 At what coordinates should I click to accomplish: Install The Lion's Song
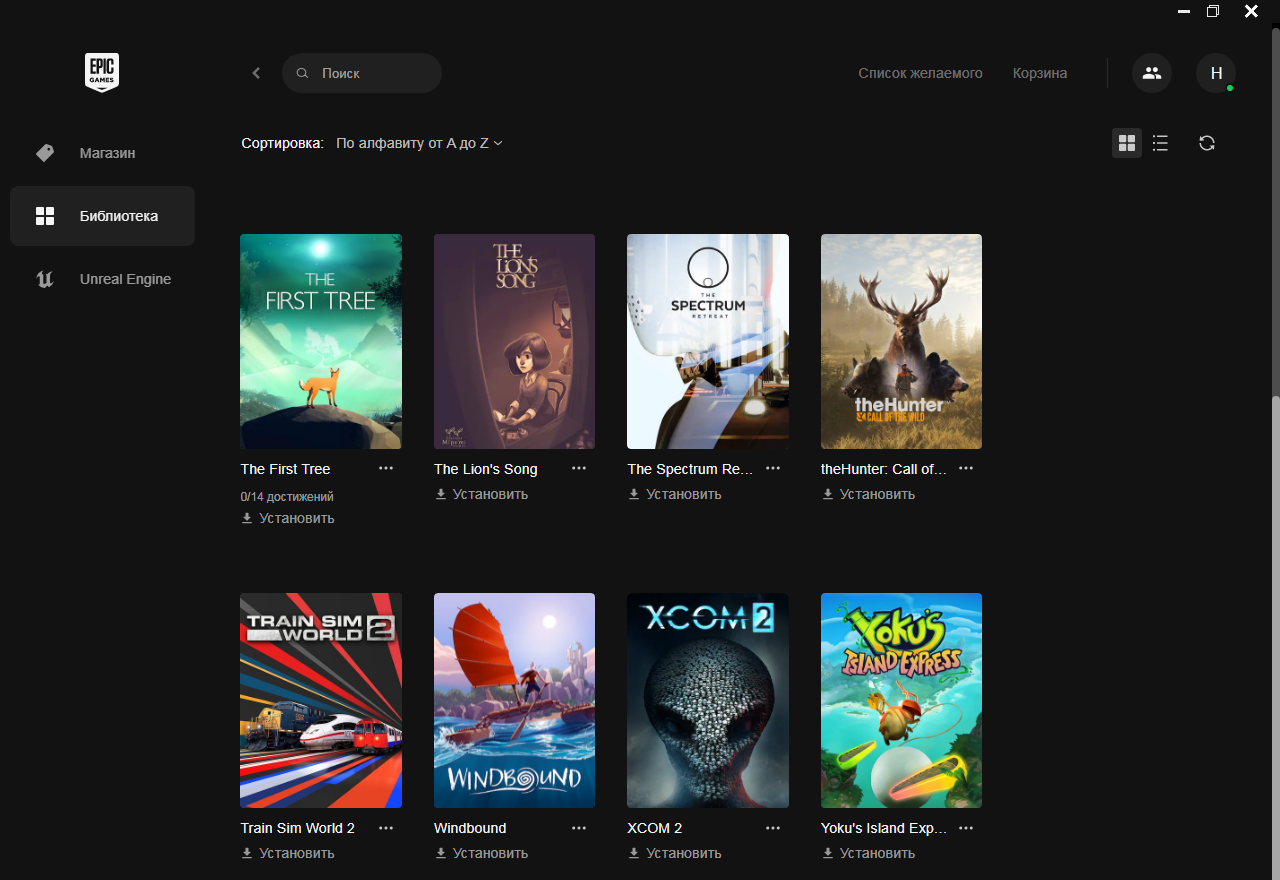pyautogui.click(x=481, y=494)
